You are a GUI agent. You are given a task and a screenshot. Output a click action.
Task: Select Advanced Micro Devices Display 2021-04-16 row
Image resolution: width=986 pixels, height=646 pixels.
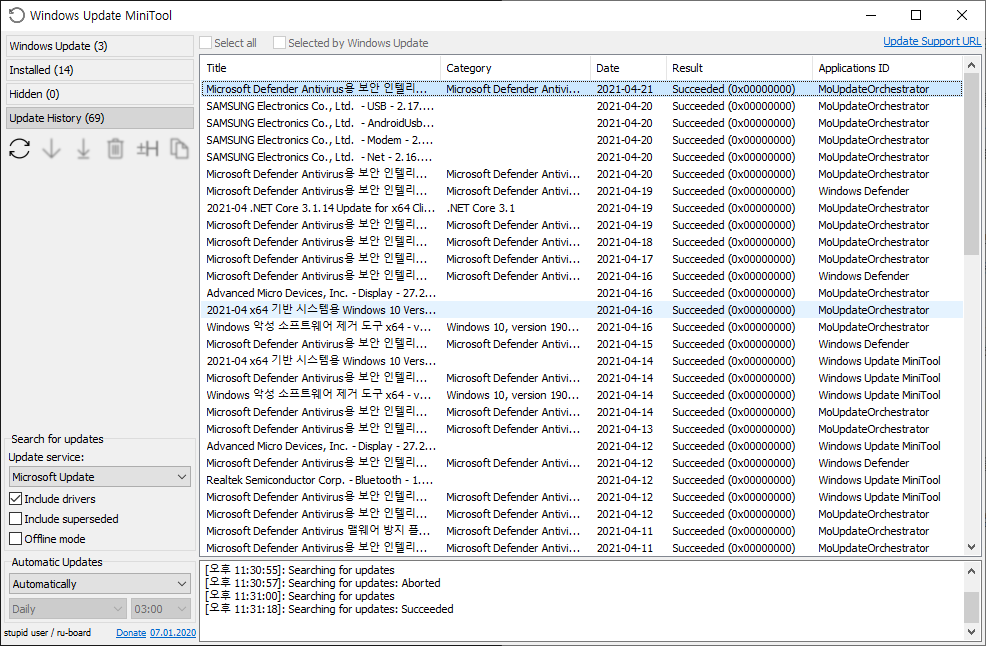582,293
